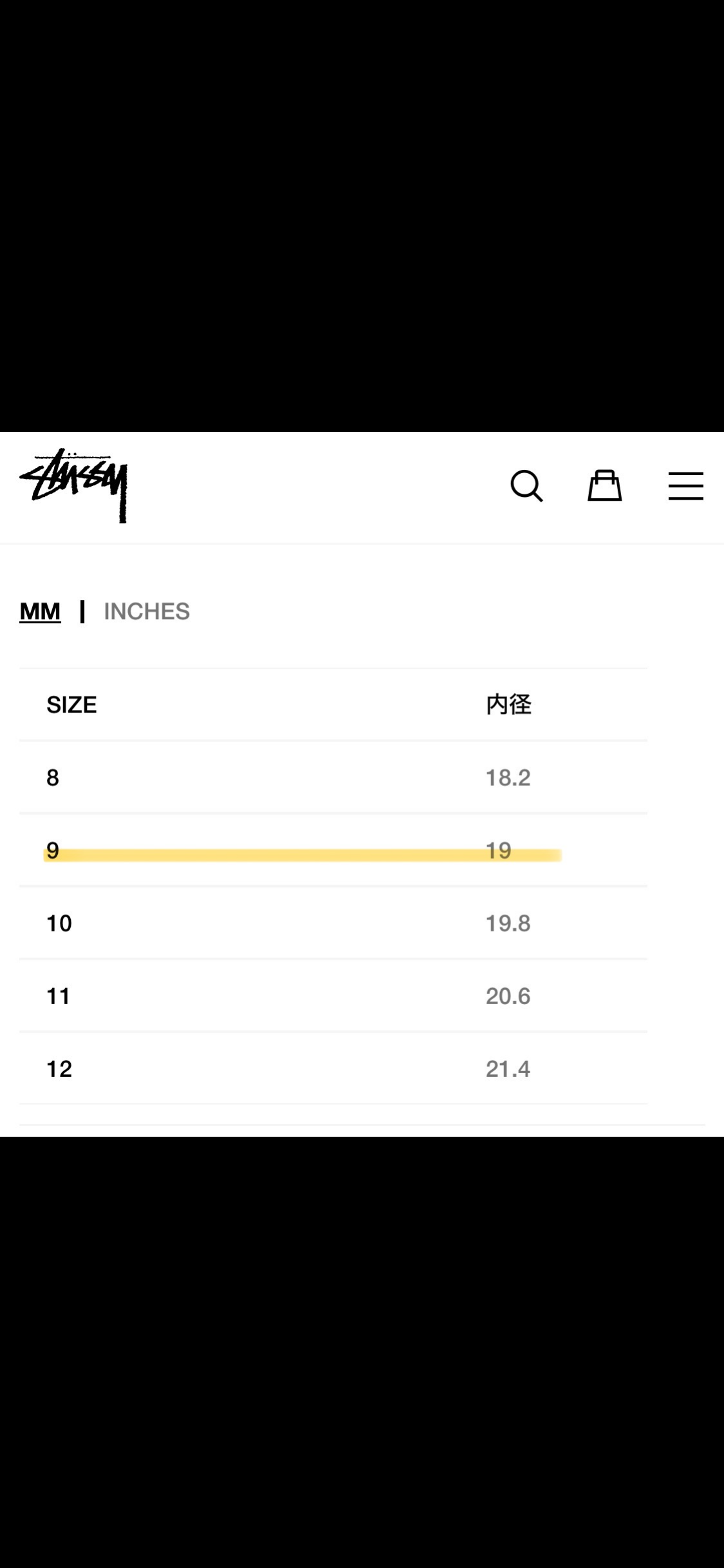This screenshot has height=1568, width=724.
Task: Select the 内径 column header
Action: [508, 705]
